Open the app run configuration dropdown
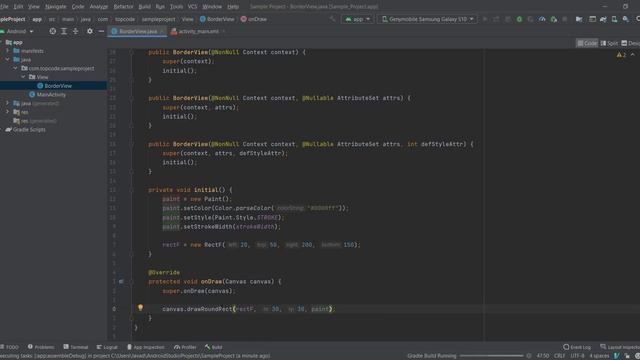Image resolution: width=640 pixels, height=360 pixels. (358, 19)
